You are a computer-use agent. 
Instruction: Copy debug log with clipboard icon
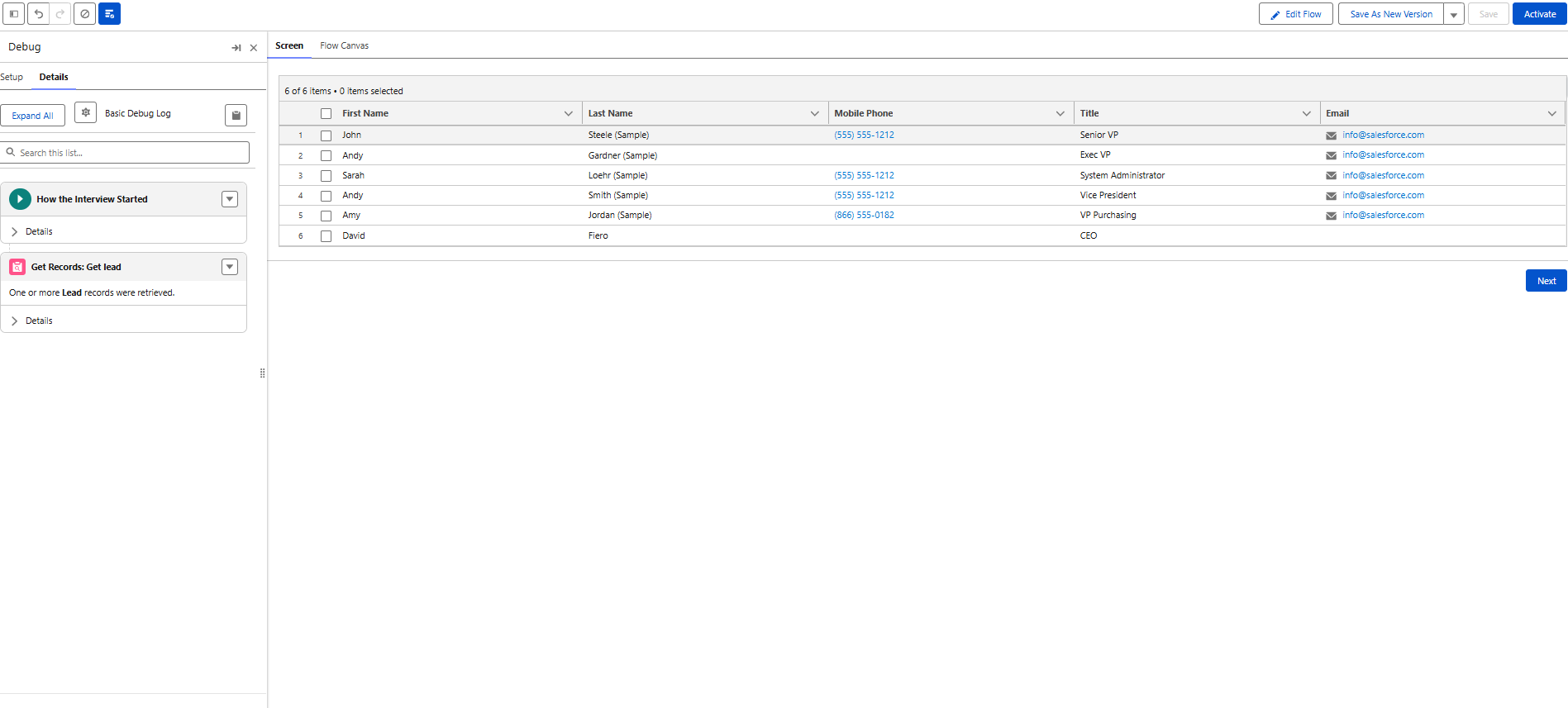[236, 116]
